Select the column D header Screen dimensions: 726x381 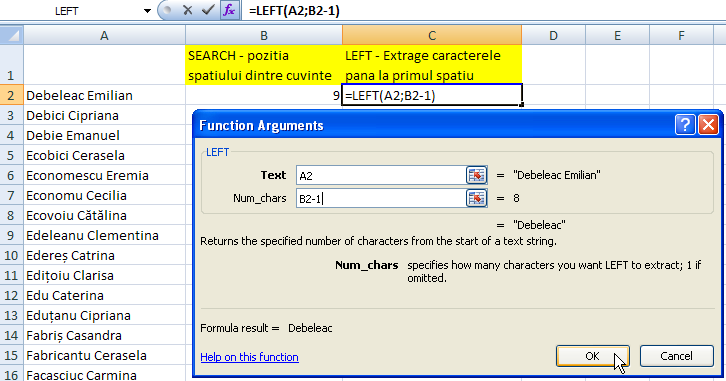tap(553, 35)
